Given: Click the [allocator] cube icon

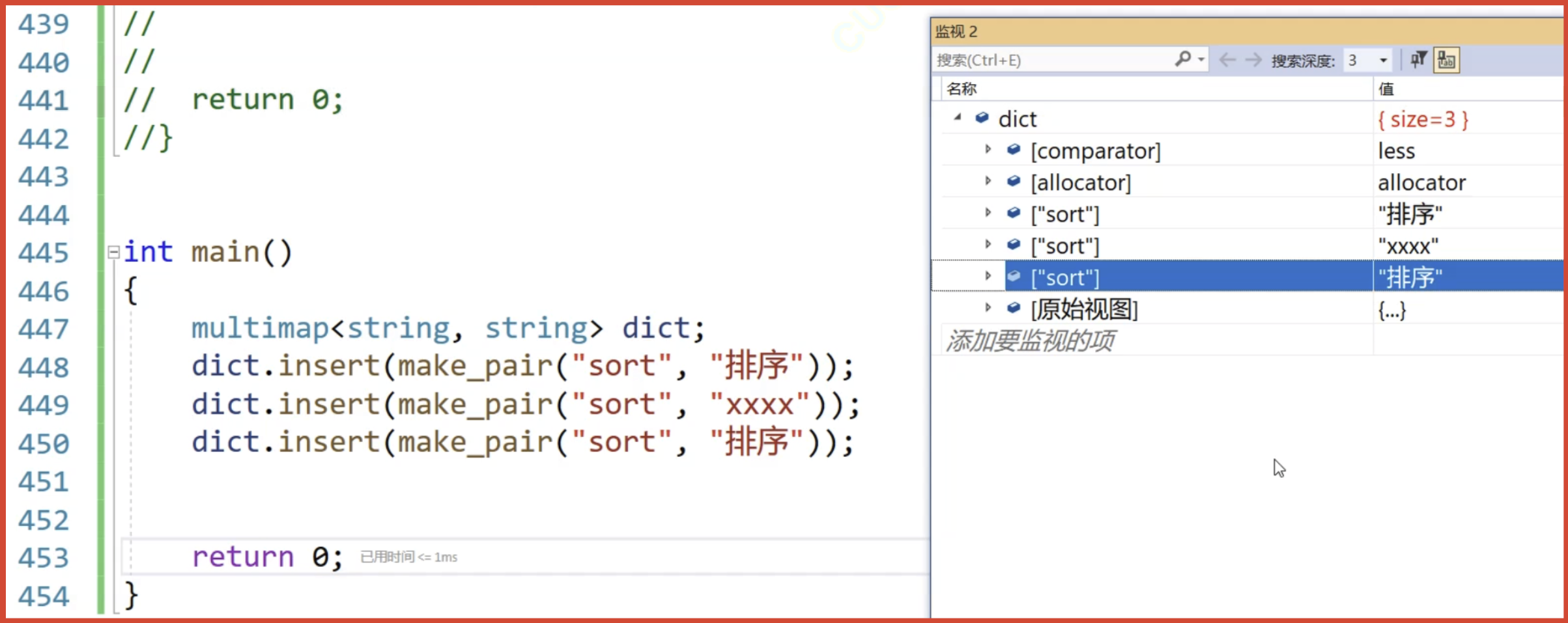Looking at the screenshot, I should [1013, 181].
